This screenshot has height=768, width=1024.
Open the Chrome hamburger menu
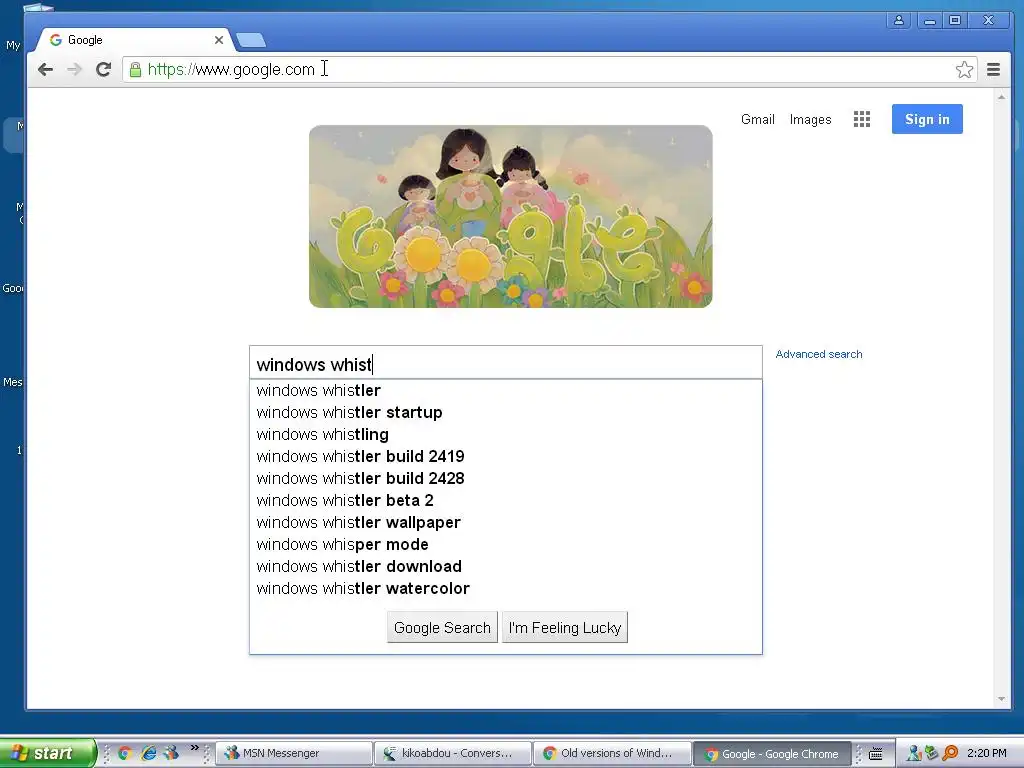[993, 69]
